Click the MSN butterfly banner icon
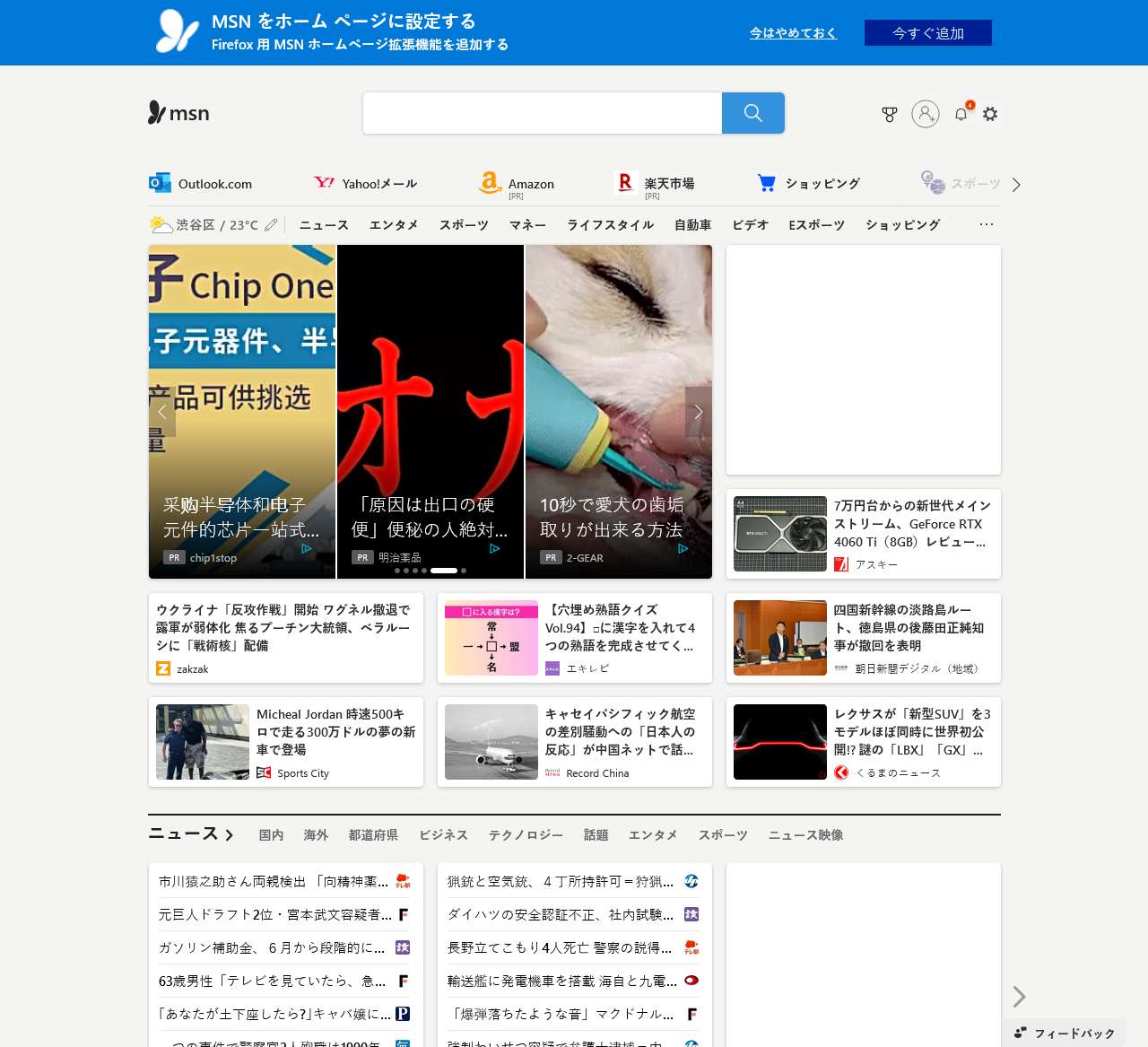The image size is (1148, 1047). 178,31
